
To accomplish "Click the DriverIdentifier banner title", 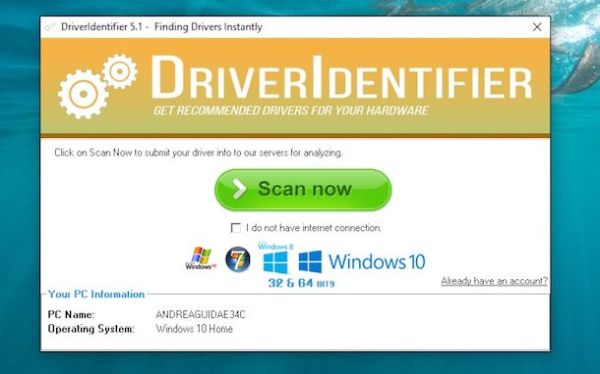I will click(341, 78).
